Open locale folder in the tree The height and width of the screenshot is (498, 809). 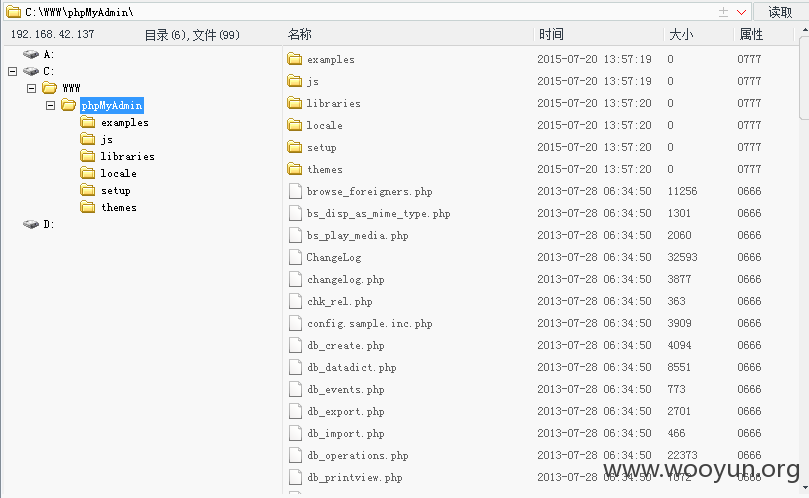[x=118, y=173]
